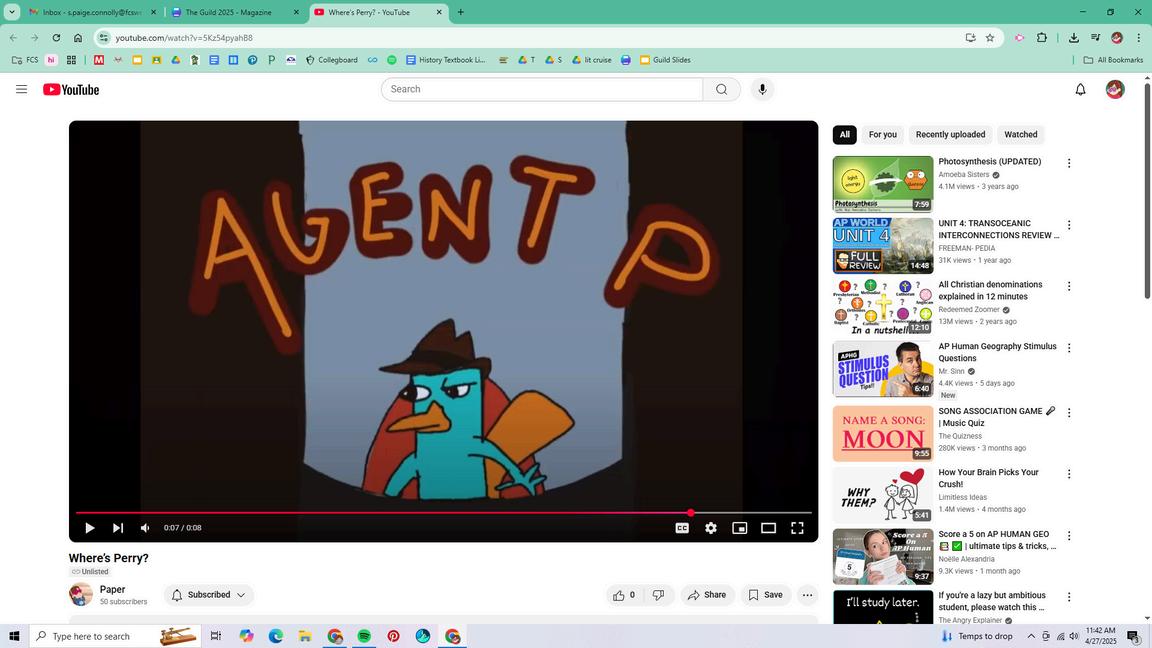Start voice search with the microphone
This screenshot has width=1152, height=648.
pos(762,89)
